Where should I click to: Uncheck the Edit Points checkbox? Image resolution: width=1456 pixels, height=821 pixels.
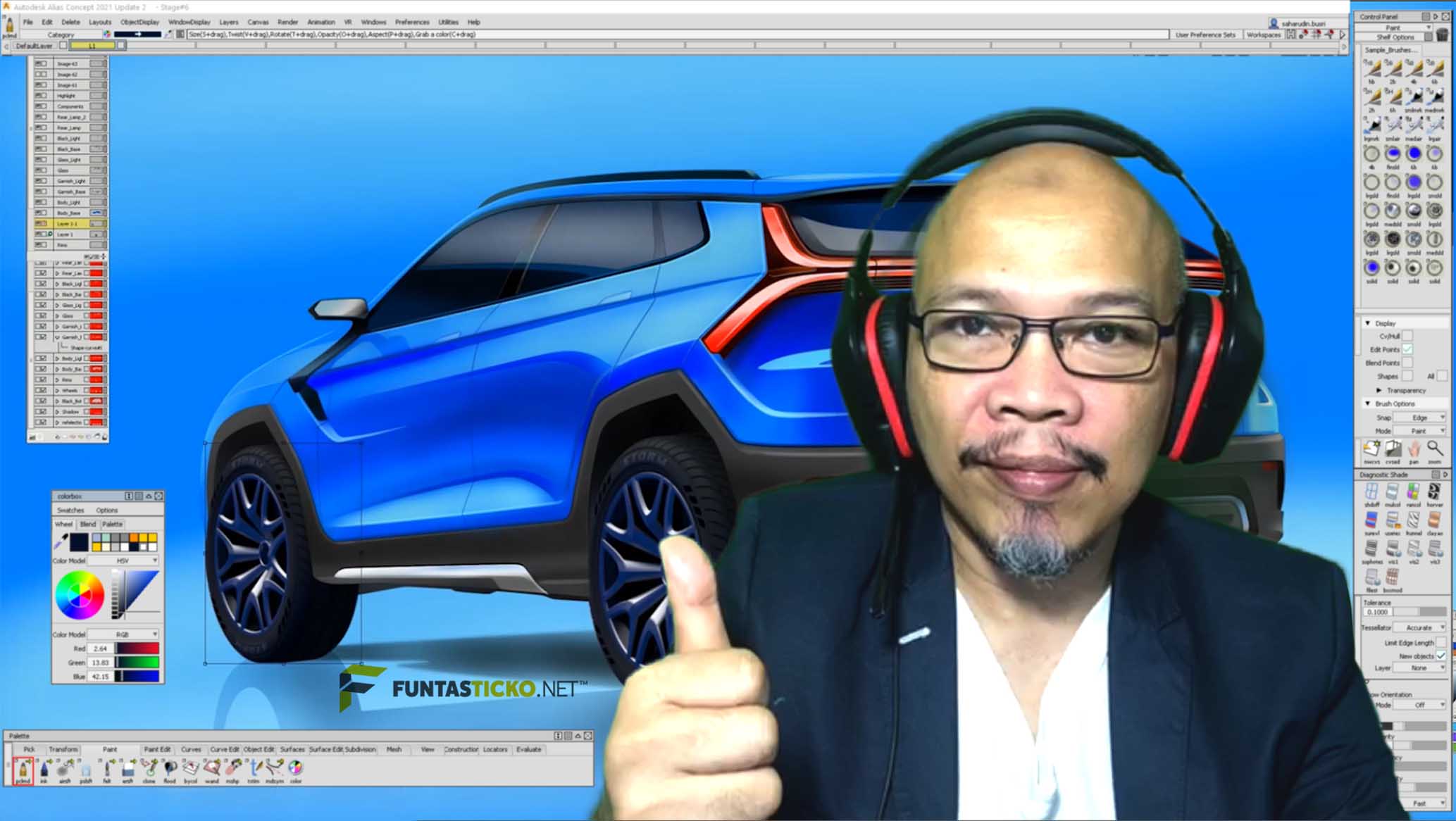point(1407,349)
